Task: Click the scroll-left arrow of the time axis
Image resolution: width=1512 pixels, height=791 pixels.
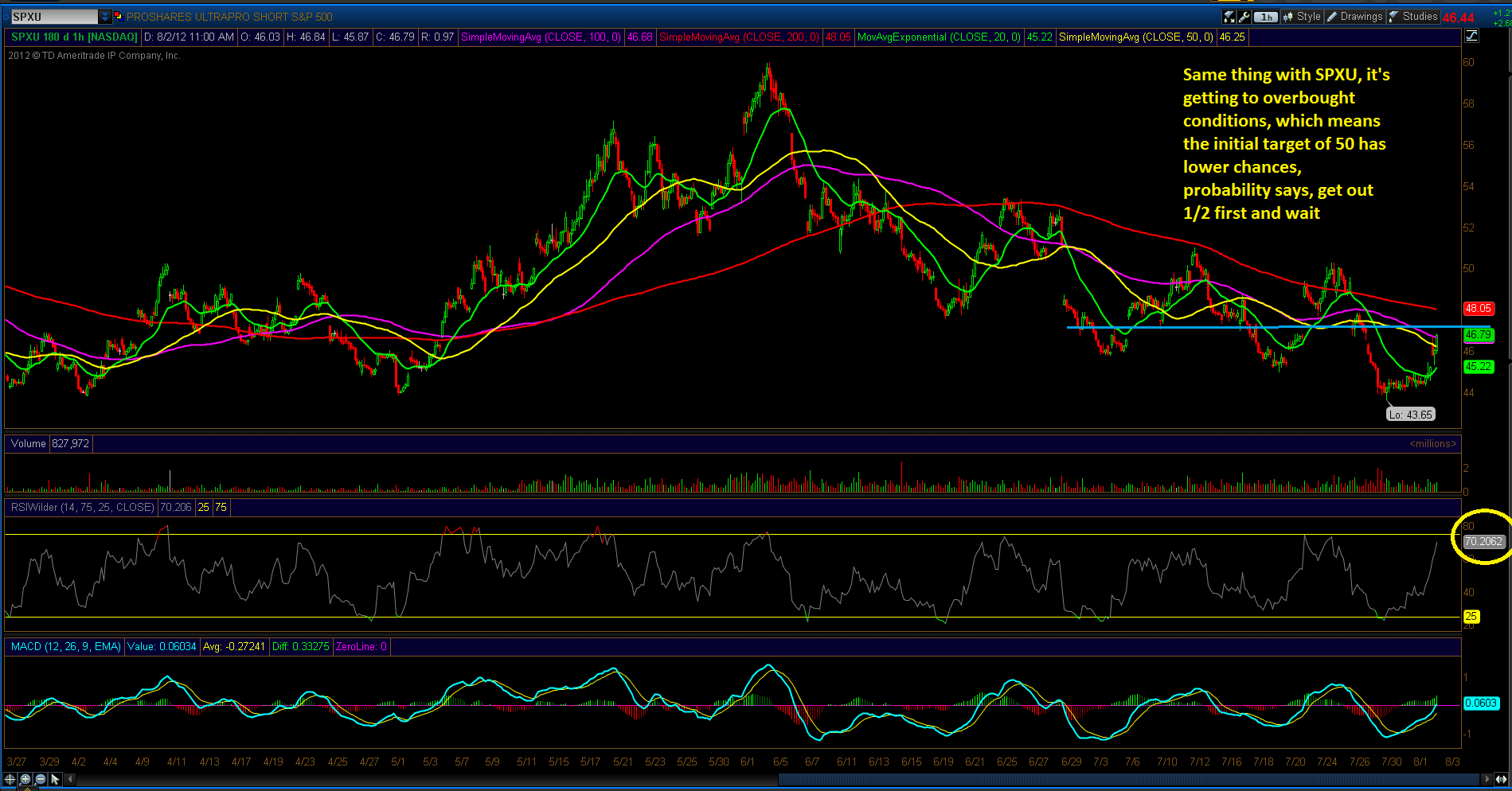Action: [70, 780]
